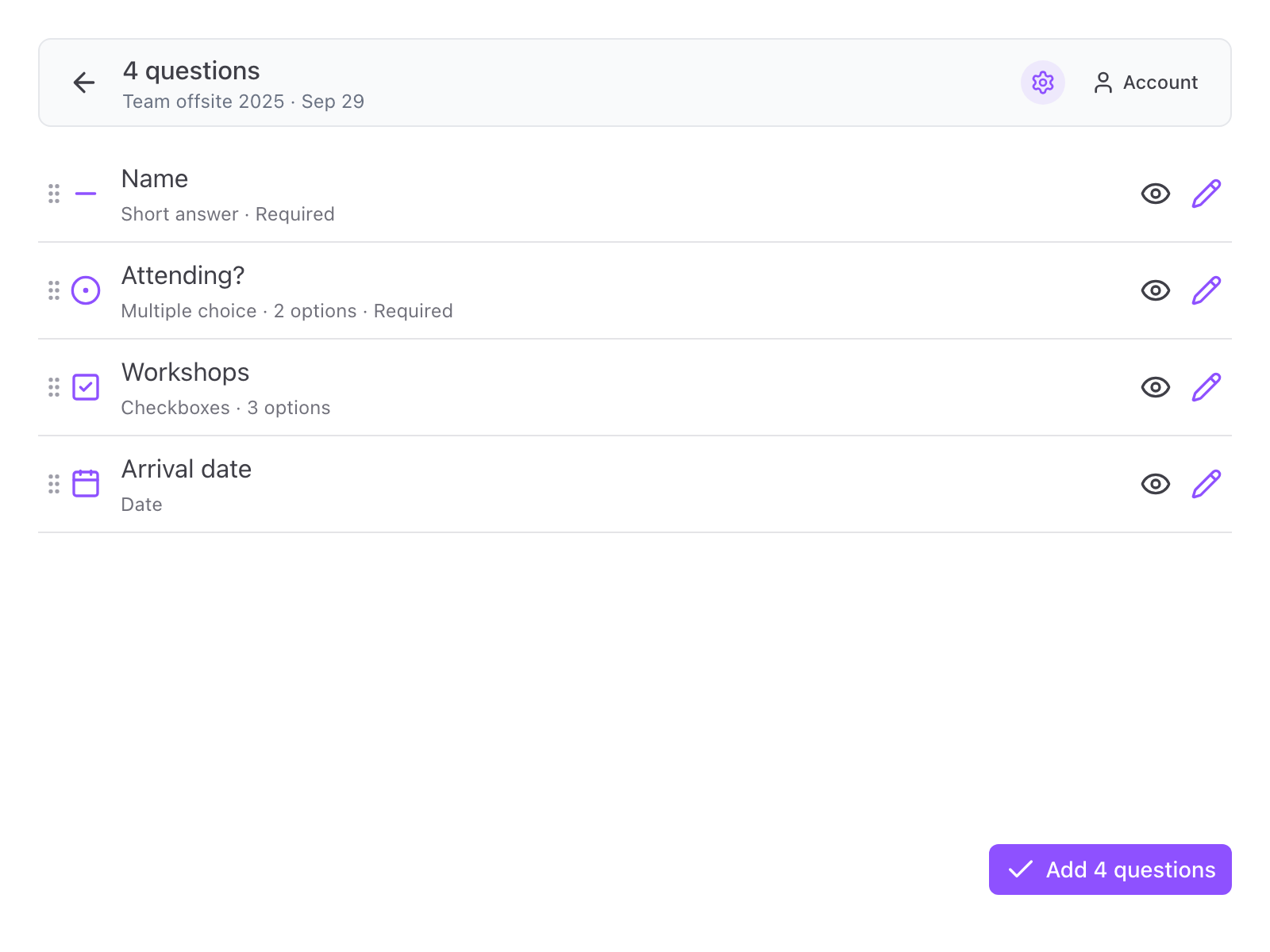This screenshot has width=1270, height=952.
Task: Grab the drag handle for Workshops question
Action: [x=54, y=387]
